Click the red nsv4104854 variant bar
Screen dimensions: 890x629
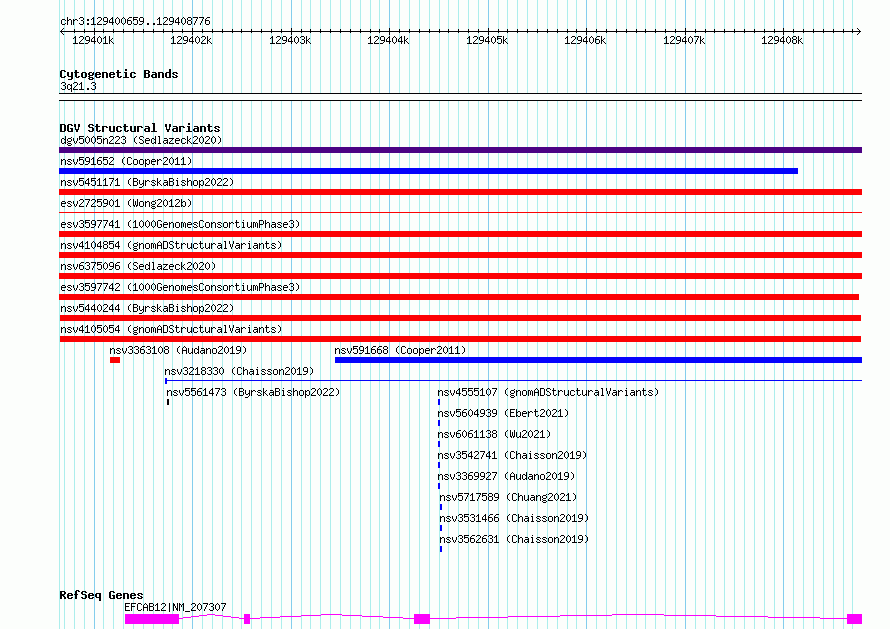pos(460,255)
